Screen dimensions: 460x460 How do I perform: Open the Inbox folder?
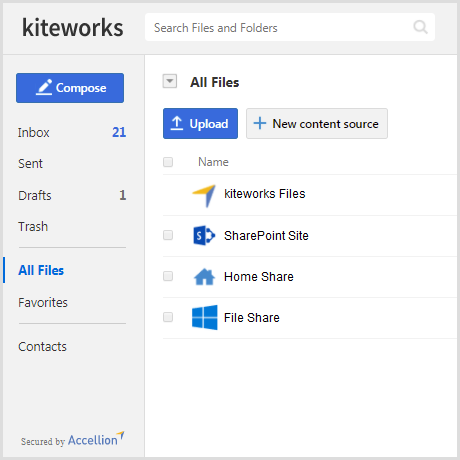point(34,133)
